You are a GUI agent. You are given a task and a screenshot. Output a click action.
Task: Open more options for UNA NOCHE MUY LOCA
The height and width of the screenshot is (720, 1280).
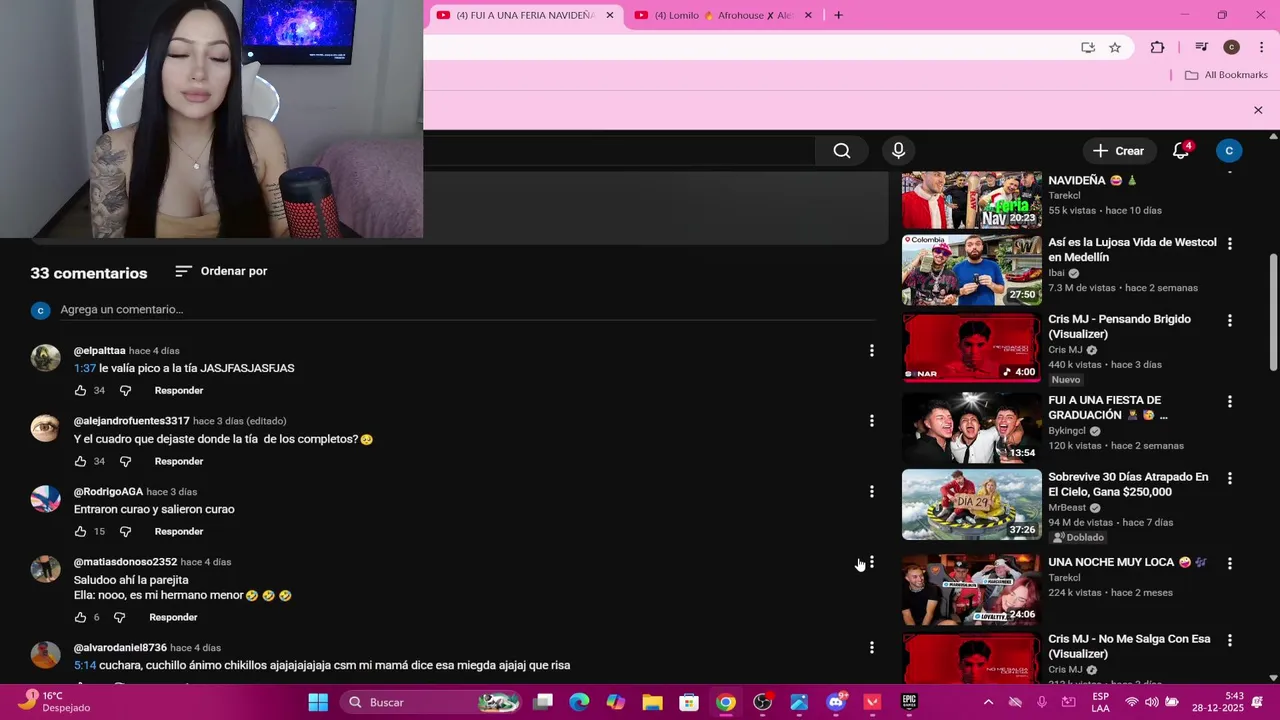pos(1229,563)
